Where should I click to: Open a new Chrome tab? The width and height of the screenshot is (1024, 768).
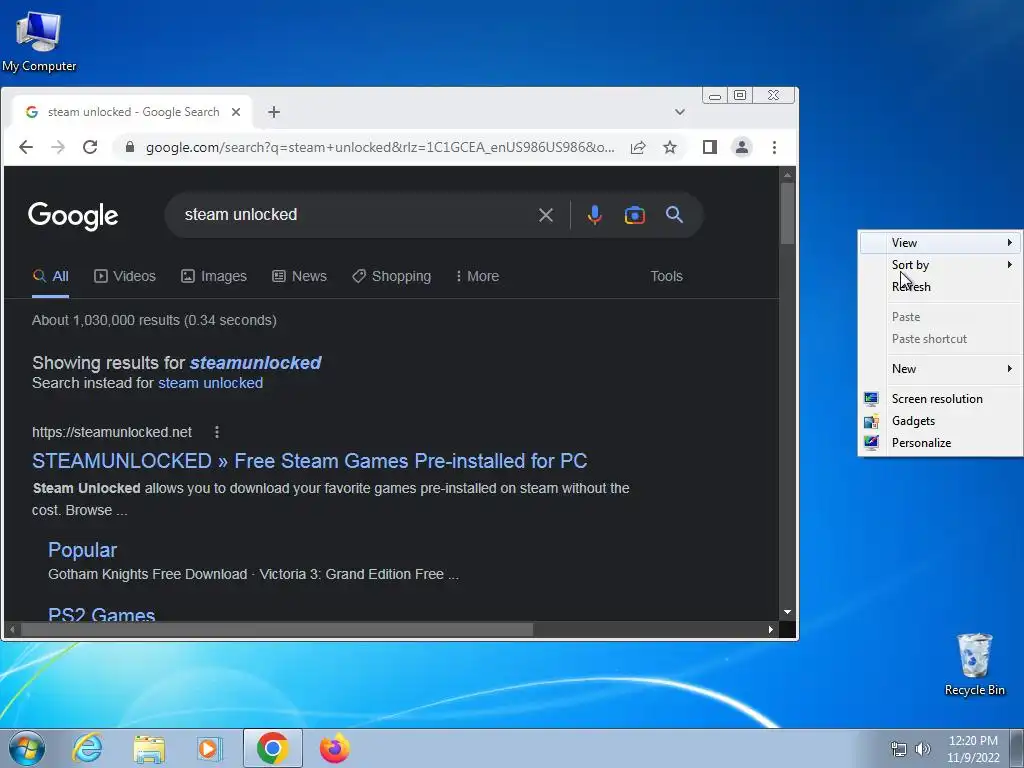click(274, 112)
